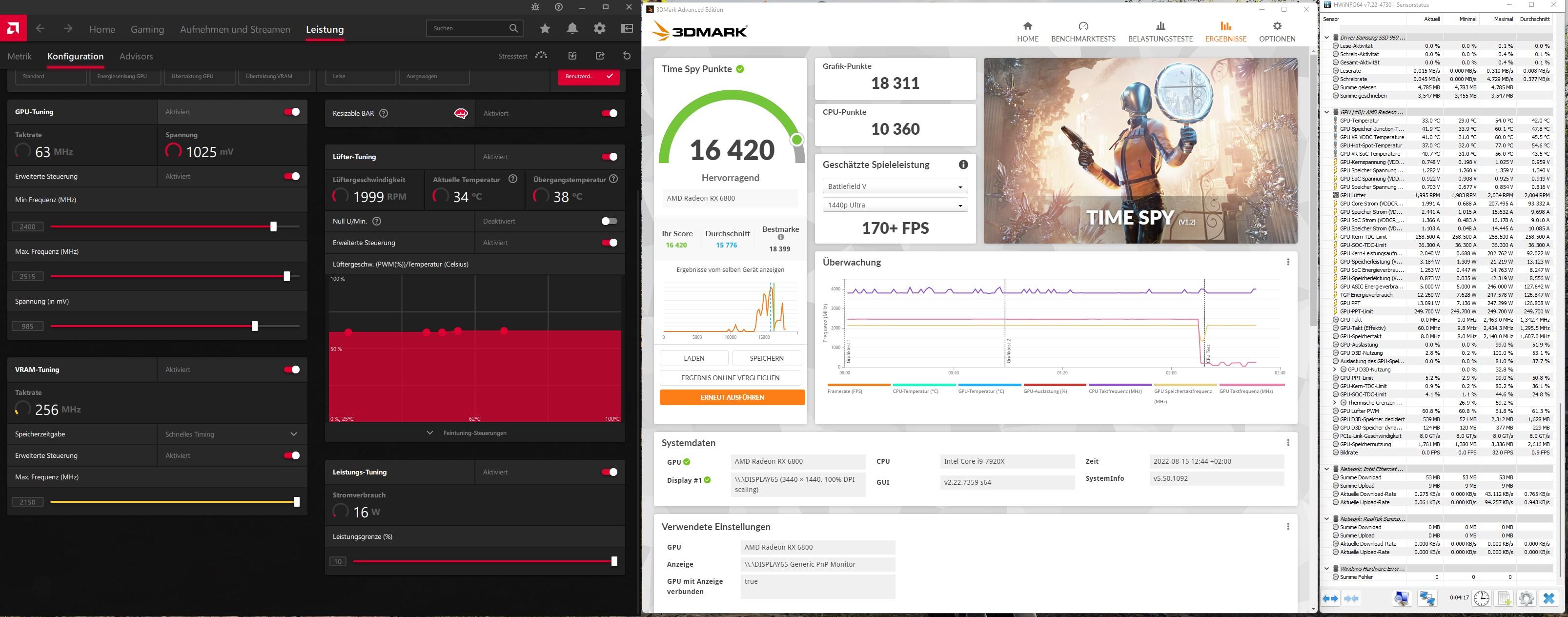Click the info icon beside Geschätzte Spieleleistung
This screenshot has width=1568, height=617.
point(963,165)
